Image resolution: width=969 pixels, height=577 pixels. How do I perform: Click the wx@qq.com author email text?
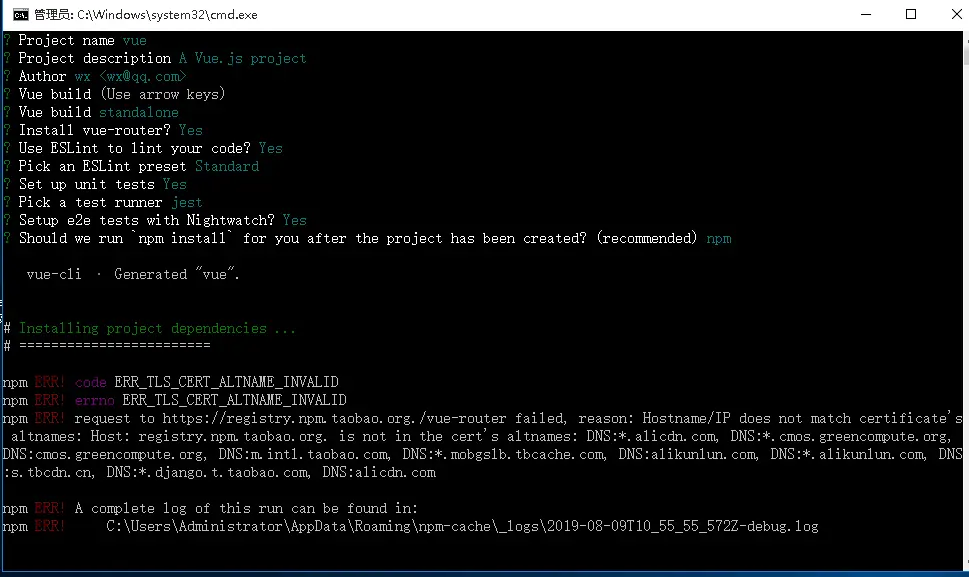(x=142, y=76)
